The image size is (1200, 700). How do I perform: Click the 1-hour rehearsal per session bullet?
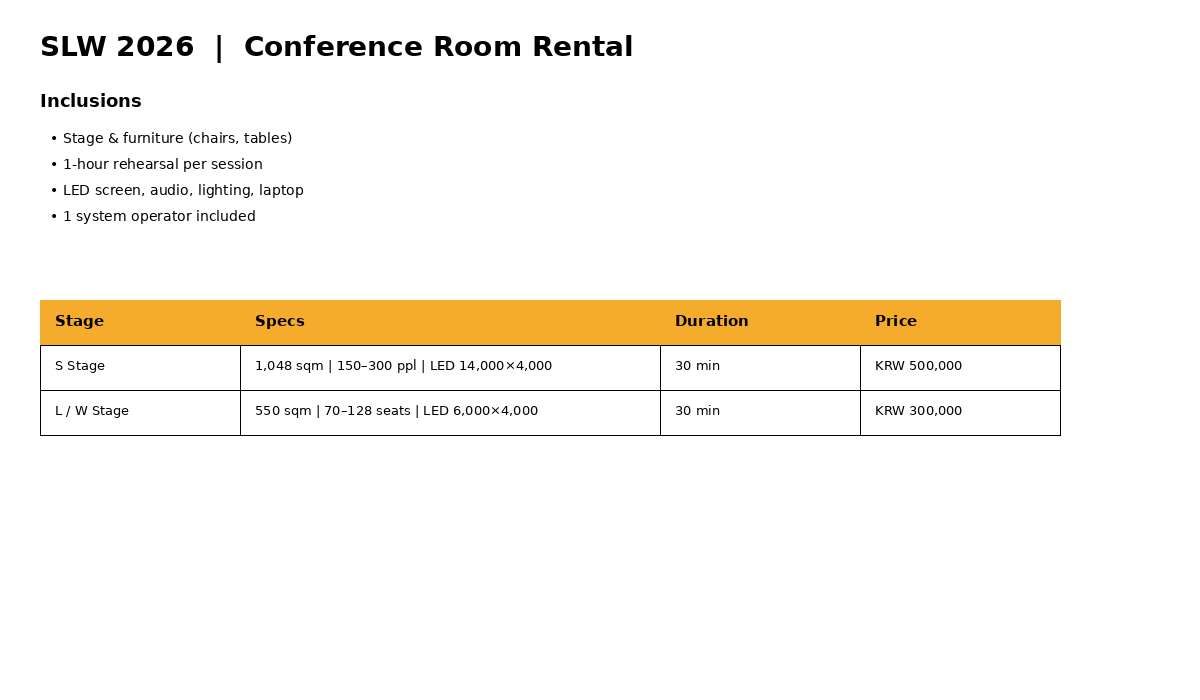pyautogui.click(x=162, y=165)
